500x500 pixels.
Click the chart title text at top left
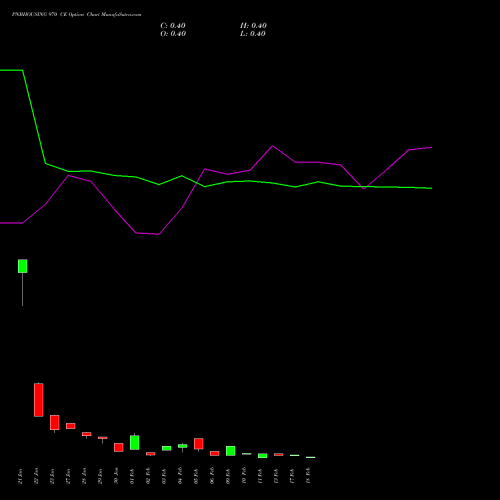coord(76,15)
